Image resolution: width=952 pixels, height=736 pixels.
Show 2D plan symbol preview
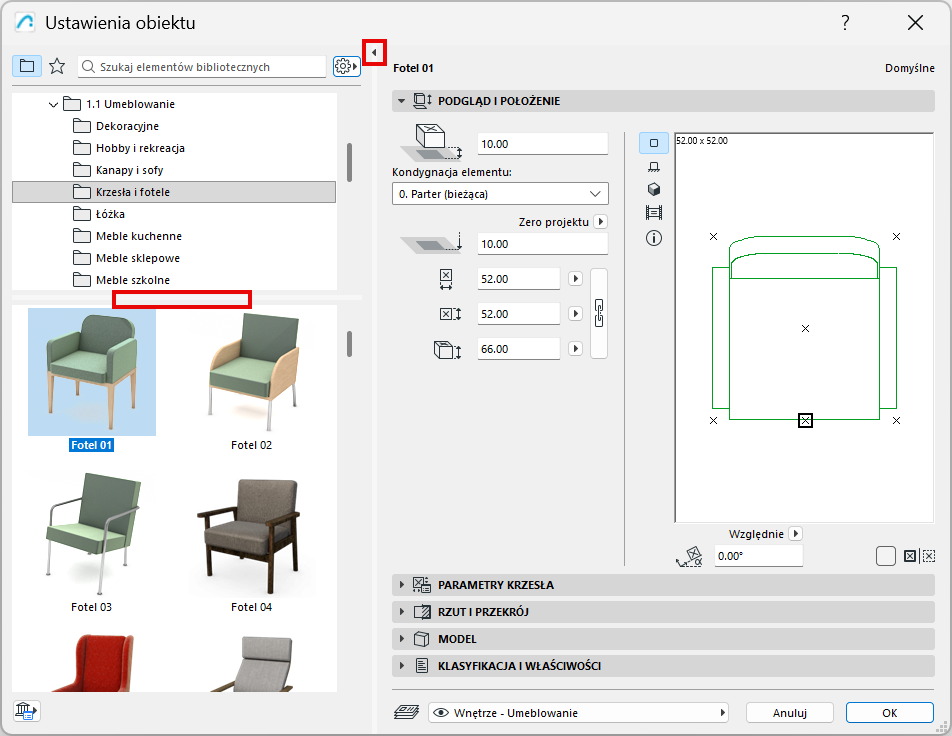click(x=654, y=143)
